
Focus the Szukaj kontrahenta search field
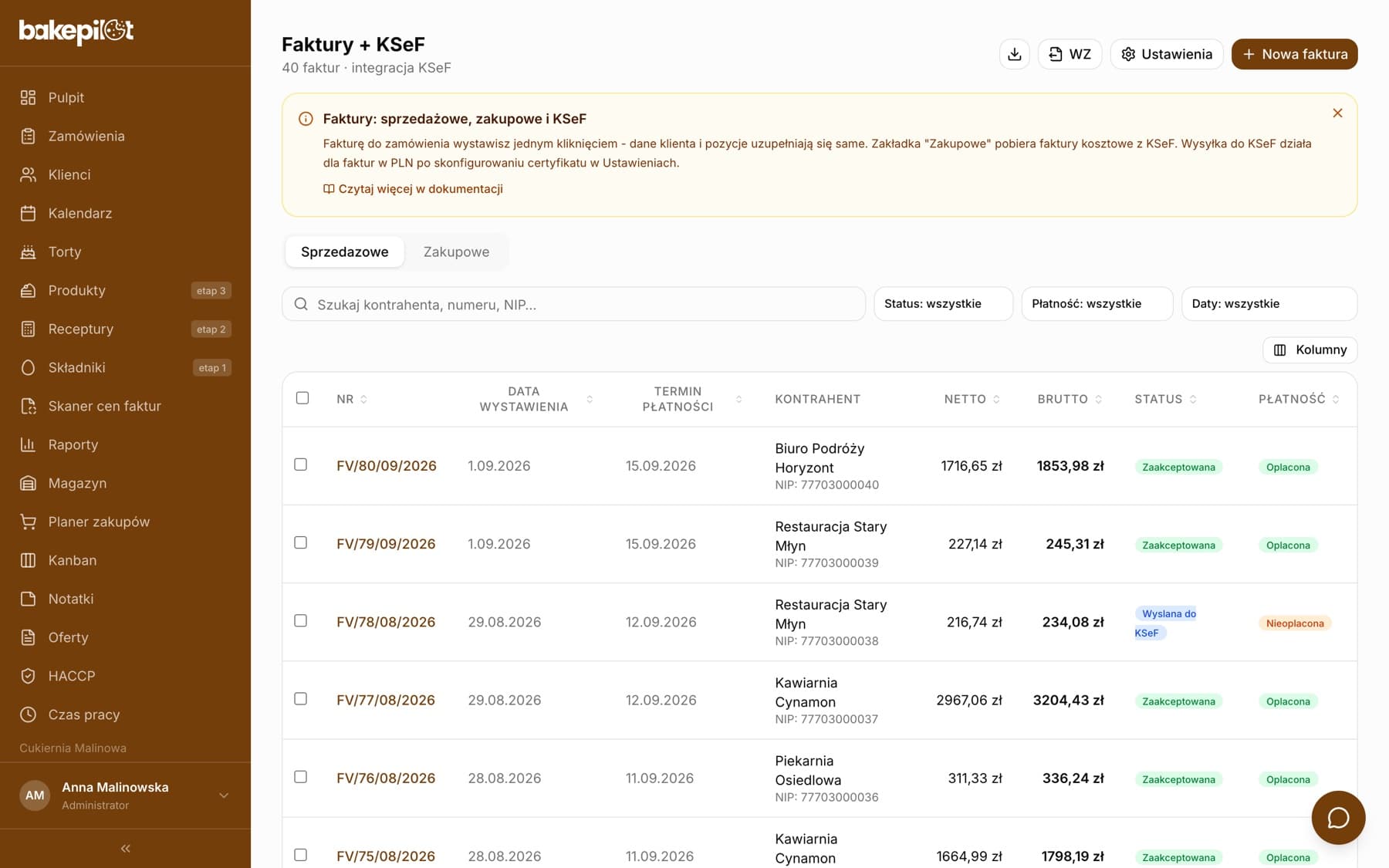point(573,304)
